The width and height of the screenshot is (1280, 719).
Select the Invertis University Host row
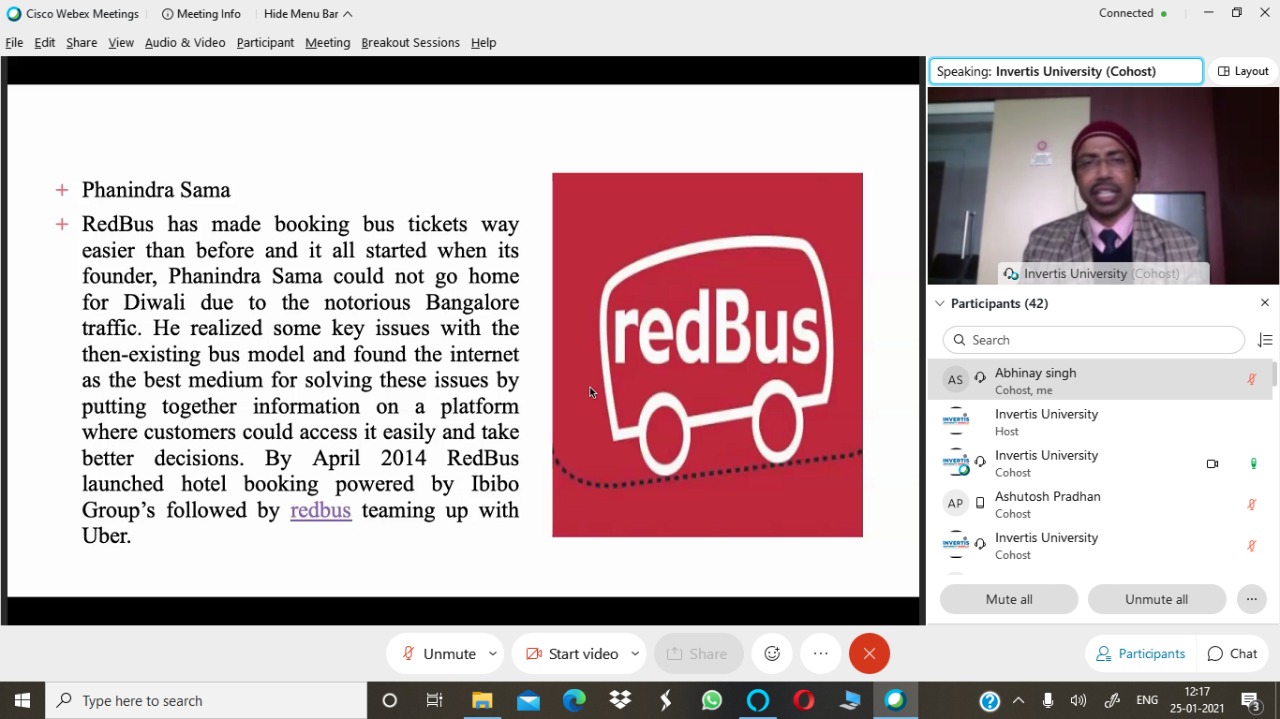pos(1100,421)
